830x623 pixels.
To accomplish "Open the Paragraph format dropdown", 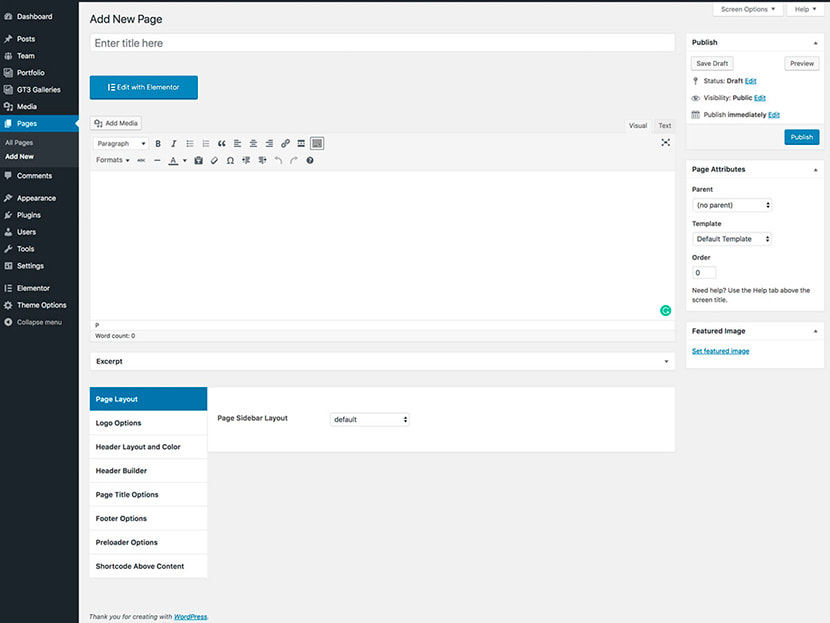I will [x=120, y=143].
